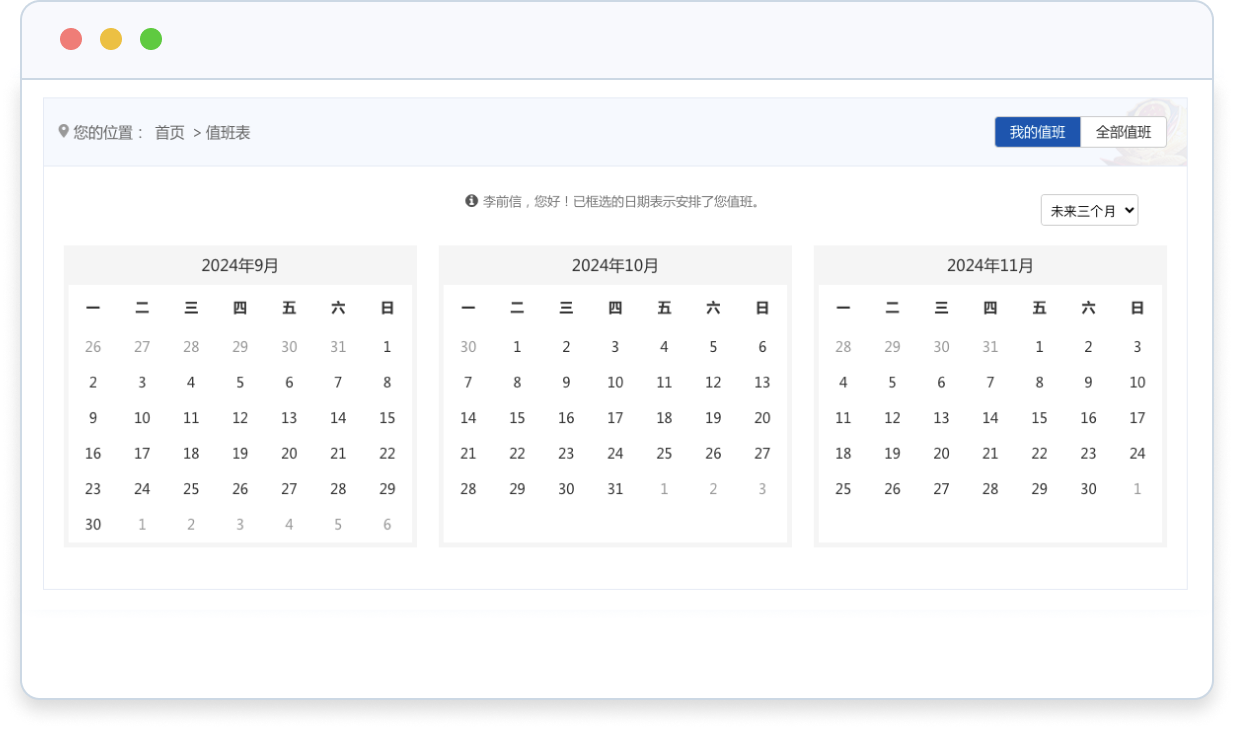
Task: Switch to 我的值班 tab
Action: point(1037,132)
